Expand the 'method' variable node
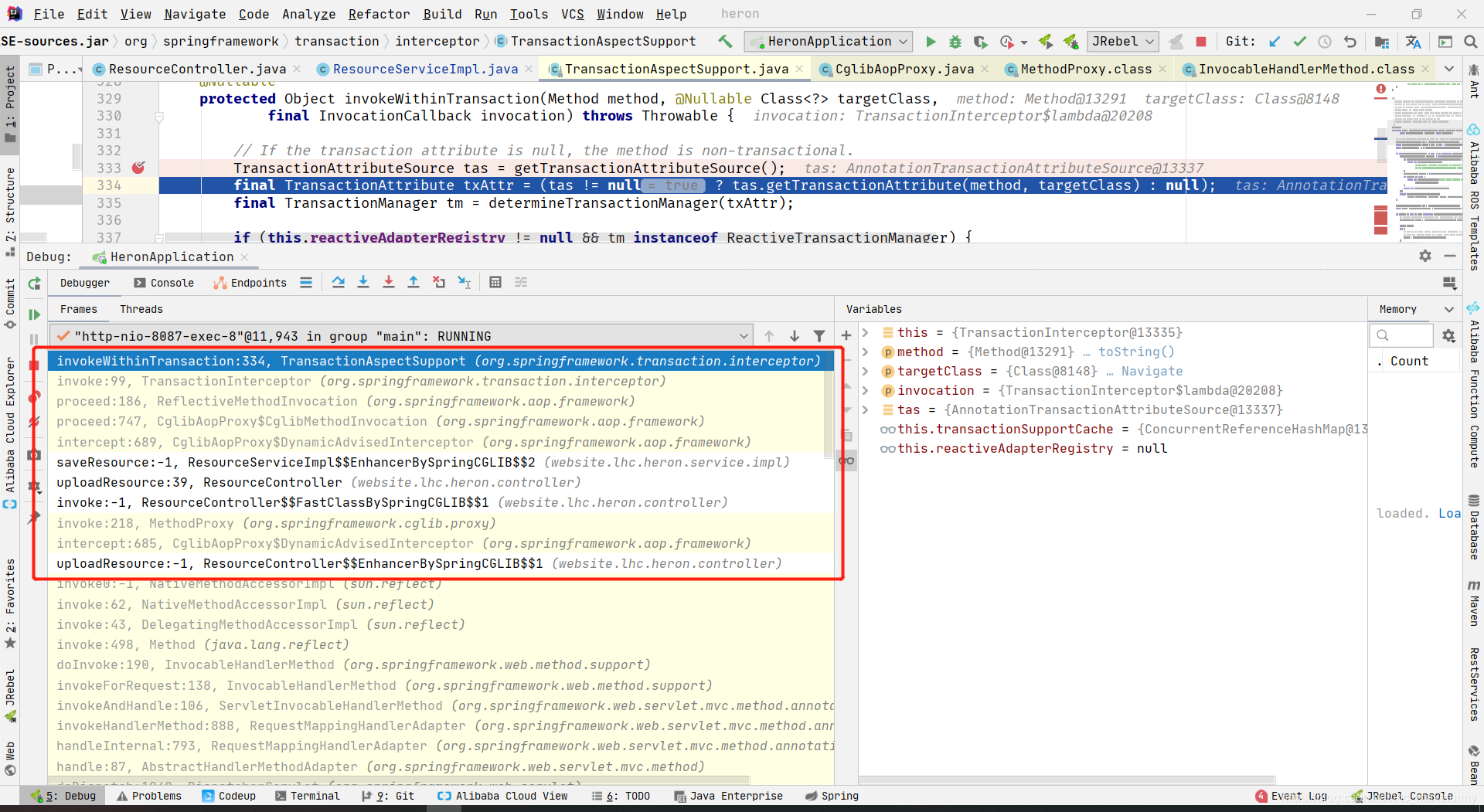Screen dimensions: 1484x812 pyautogui.click(x=866, y=352)
